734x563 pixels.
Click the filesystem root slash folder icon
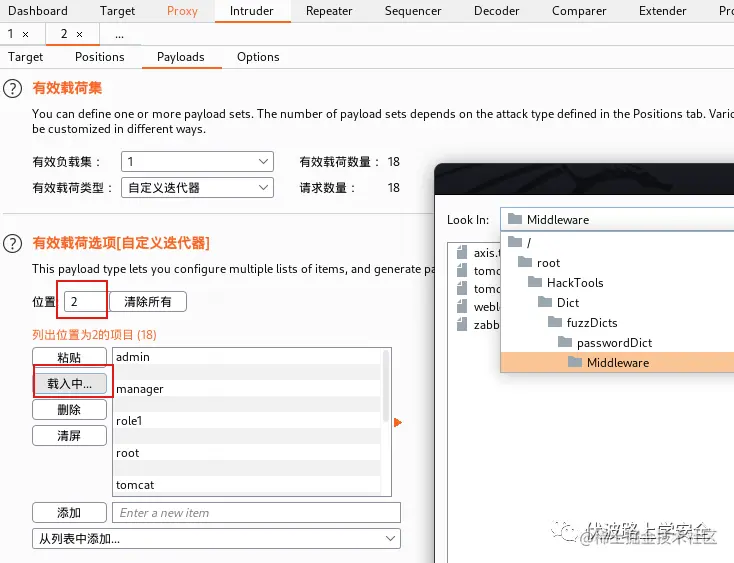click(515, 242)
